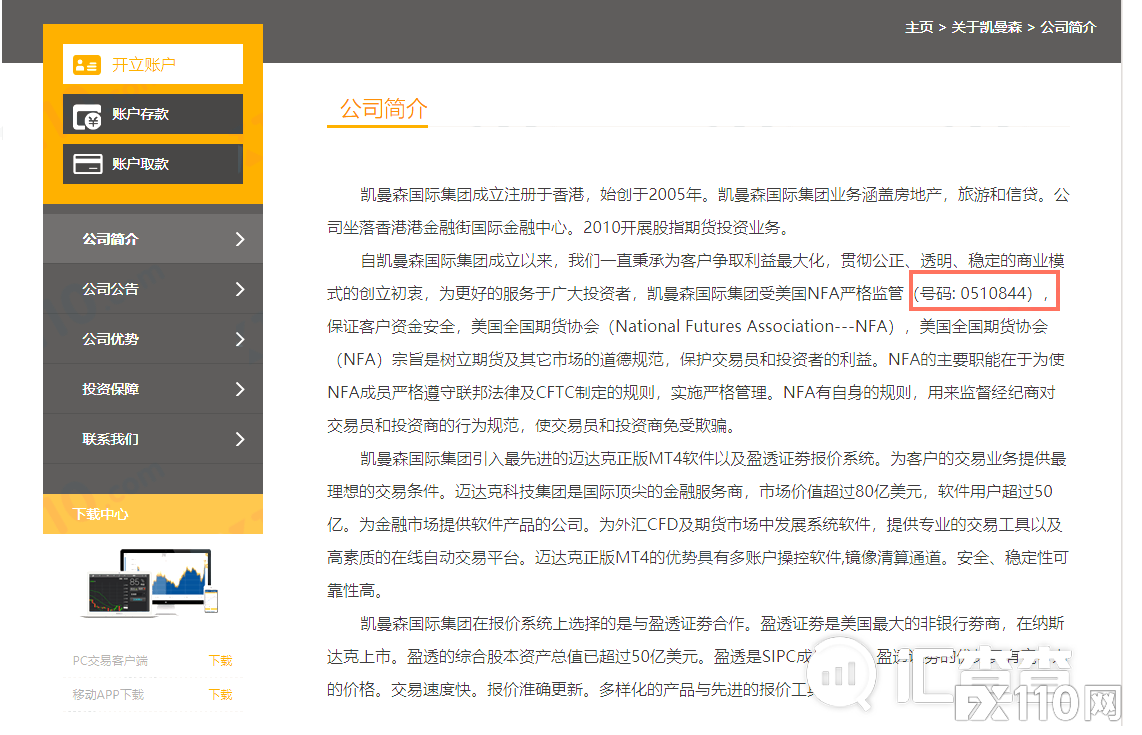Click the 开立账户 account opening button
This screenshot has width=1142, height=735.
152,63
